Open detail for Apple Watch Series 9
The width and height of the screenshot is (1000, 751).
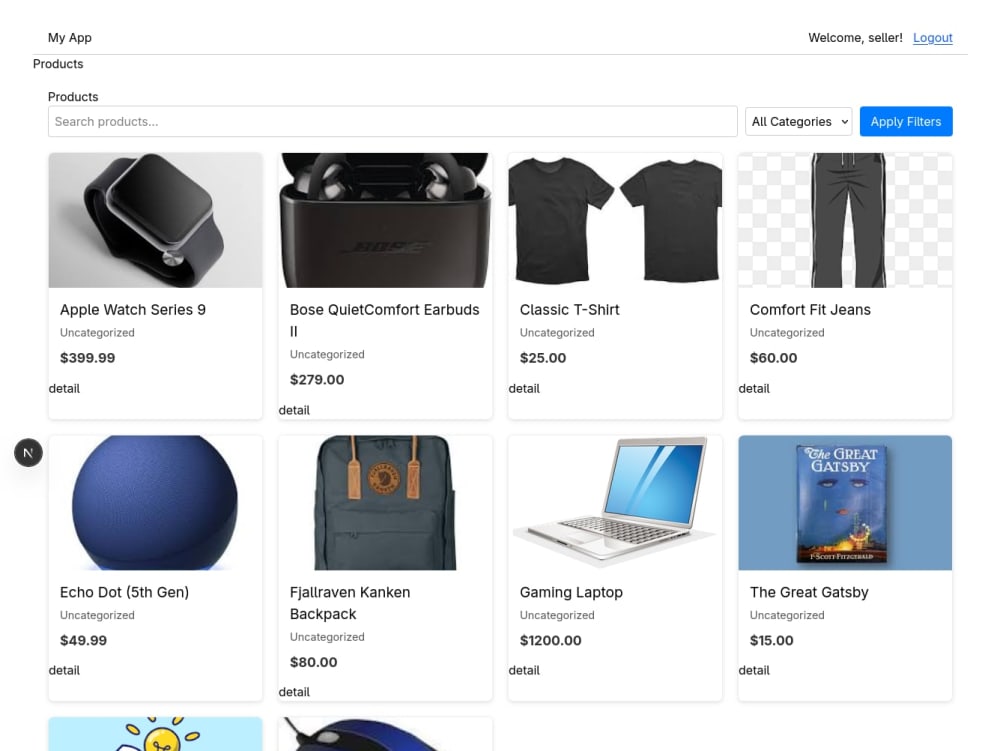64,388
